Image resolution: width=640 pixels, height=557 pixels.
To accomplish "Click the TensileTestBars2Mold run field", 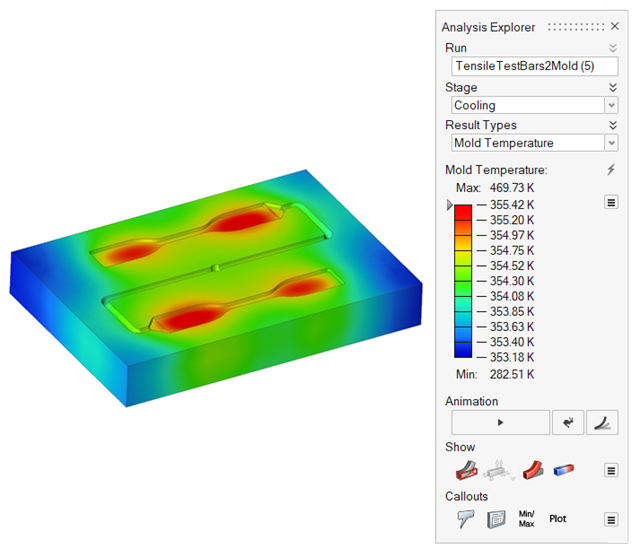I will 534,66.
